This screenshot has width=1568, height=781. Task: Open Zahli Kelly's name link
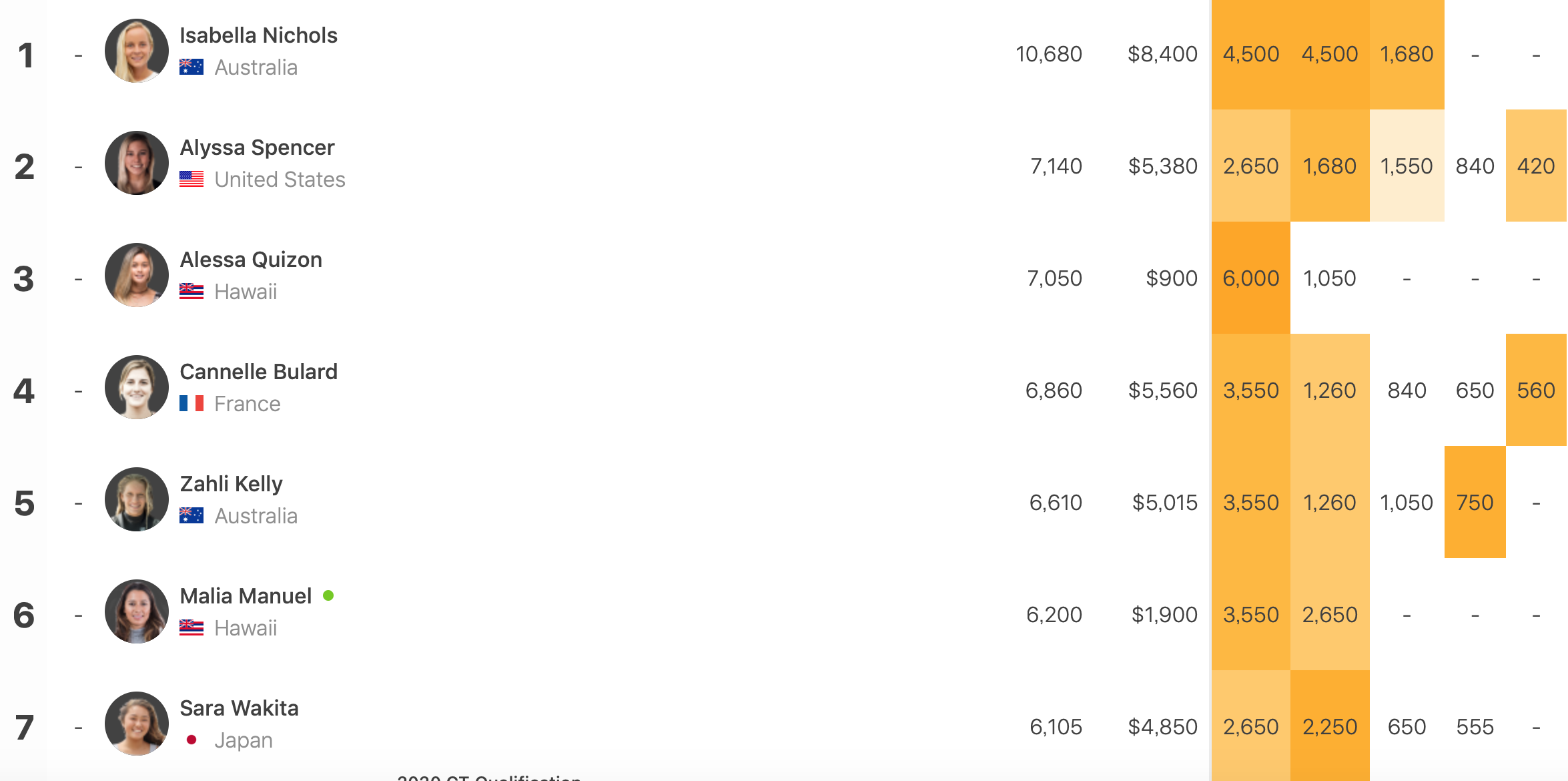pos(231,483)
